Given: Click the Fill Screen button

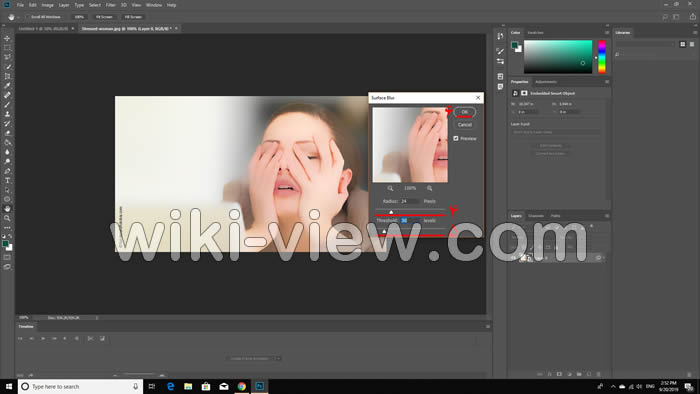Looking at the screenshot, I should pyautogui.click(x=133, y=17).
